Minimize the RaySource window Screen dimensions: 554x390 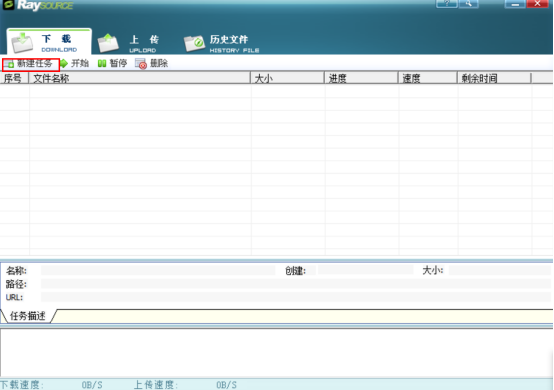click(x=515, y=4)
